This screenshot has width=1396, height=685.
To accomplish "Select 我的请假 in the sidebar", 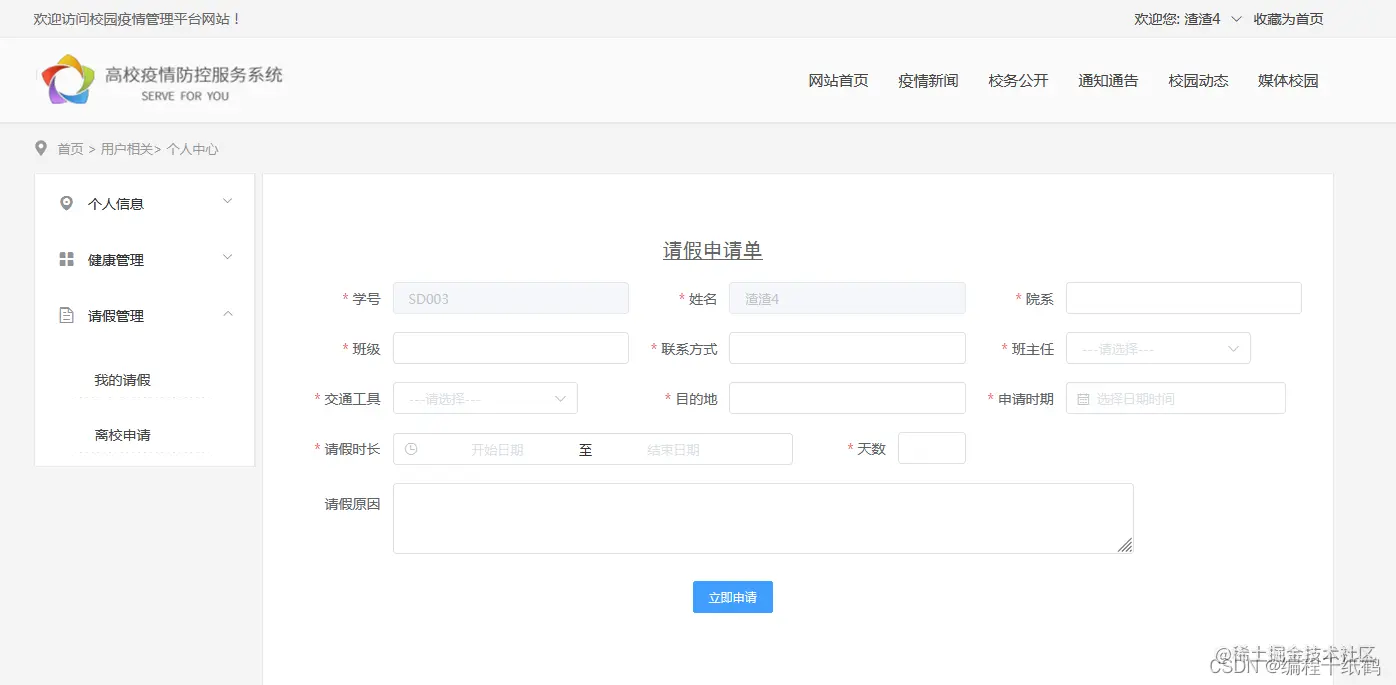I will pyautogui.click(x=122, y=380).
